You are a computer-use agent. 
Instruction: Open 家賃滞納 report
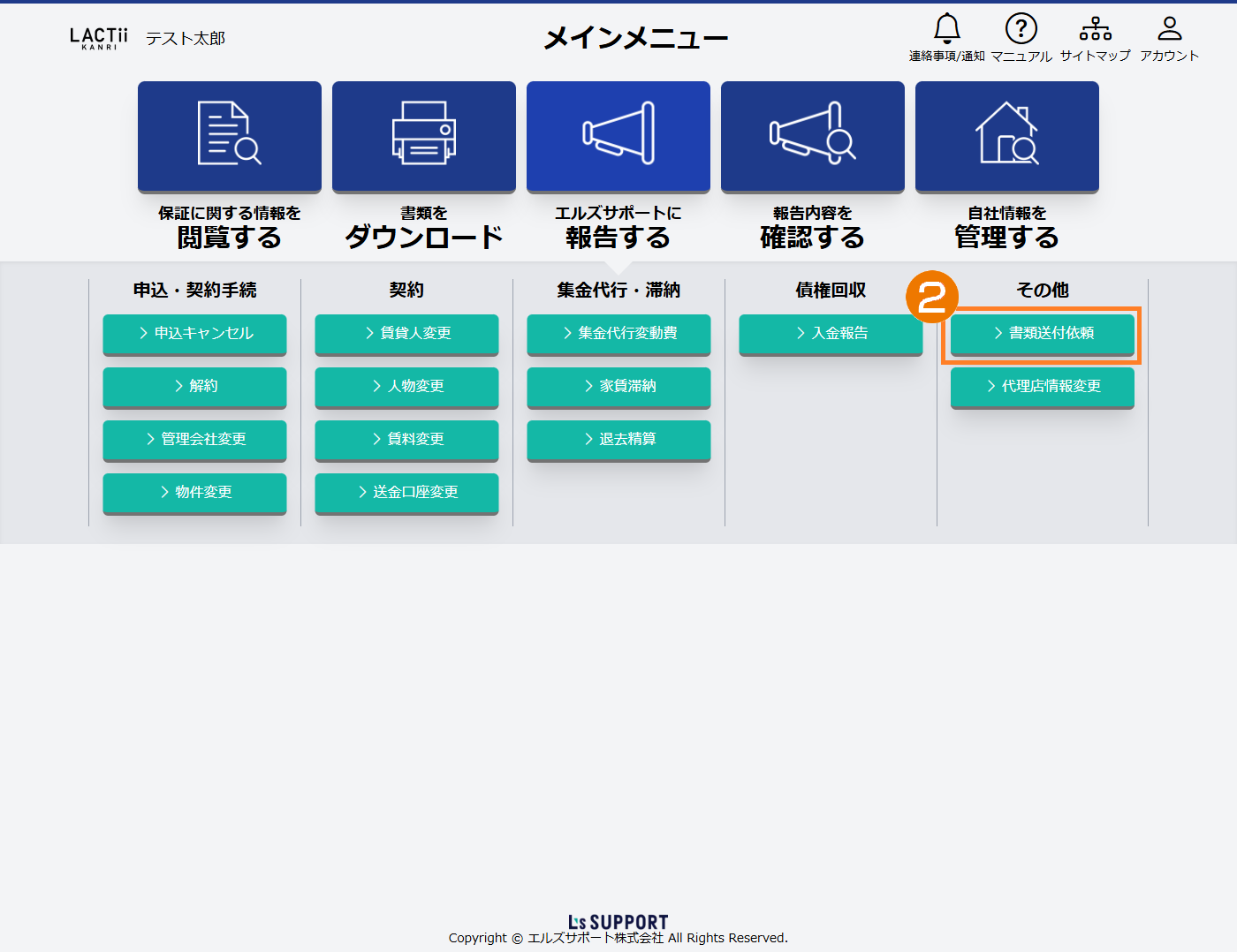618,387
